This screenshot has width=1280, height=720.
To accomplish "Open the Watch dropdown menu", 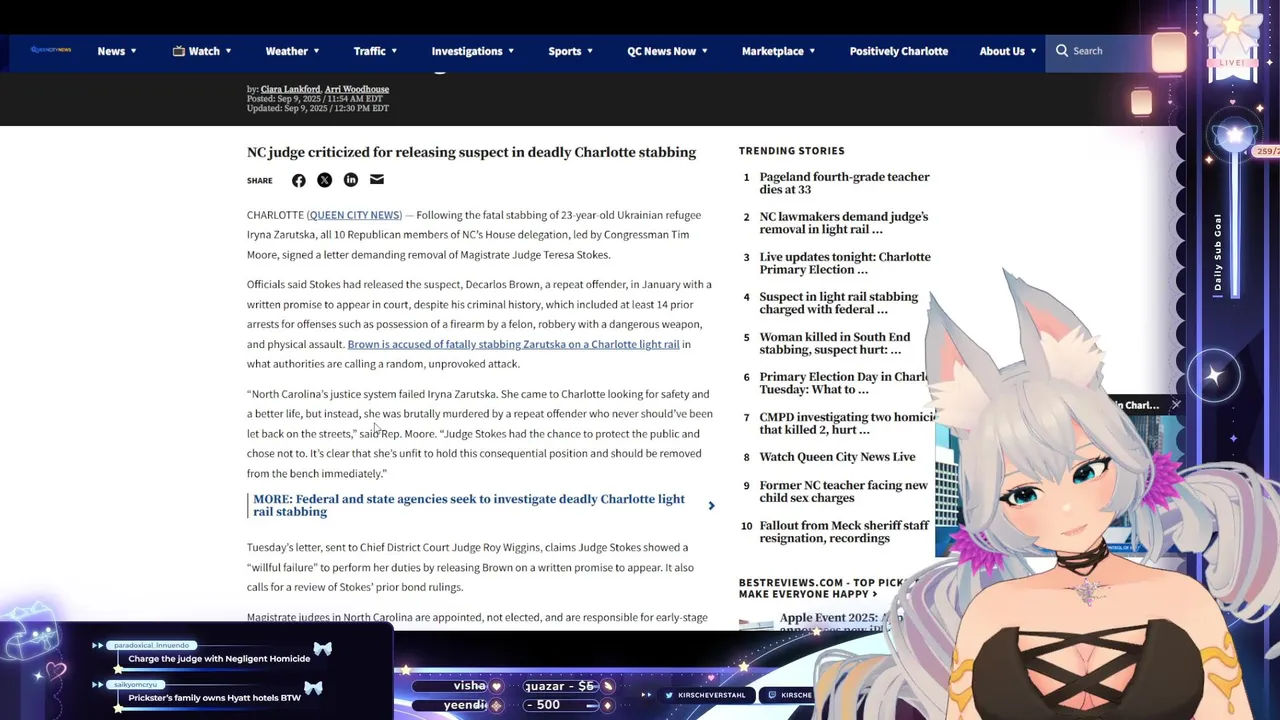I will pos(202,51).
